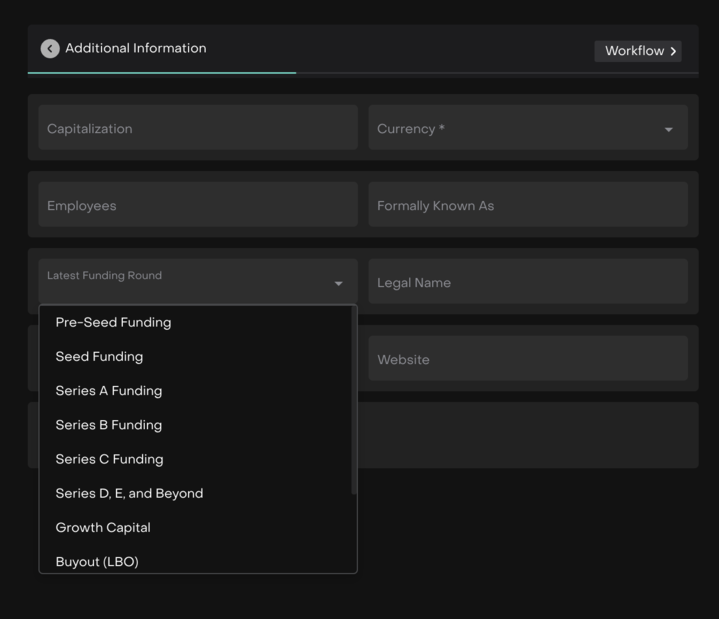The width and height of the screenshot is (719, 619).
Task: Collapse the Latest Funding Round dropdown arrow
Action: 338,284
